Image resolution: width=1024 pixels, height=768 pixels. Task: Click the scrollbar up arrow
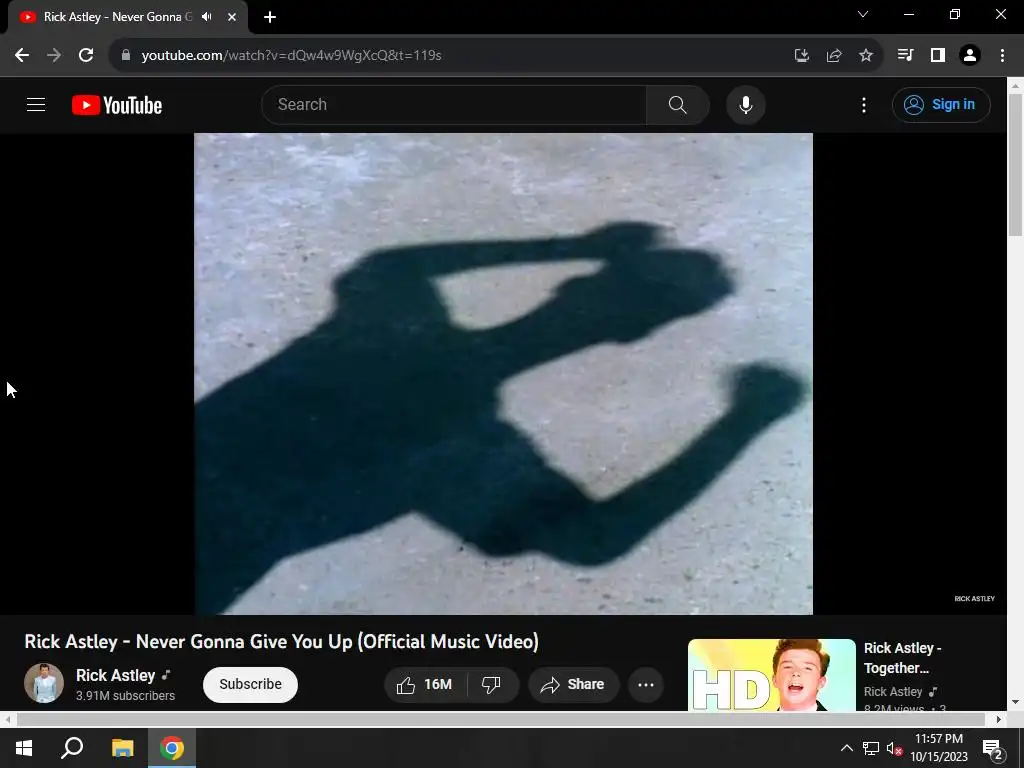(1016, 85)
